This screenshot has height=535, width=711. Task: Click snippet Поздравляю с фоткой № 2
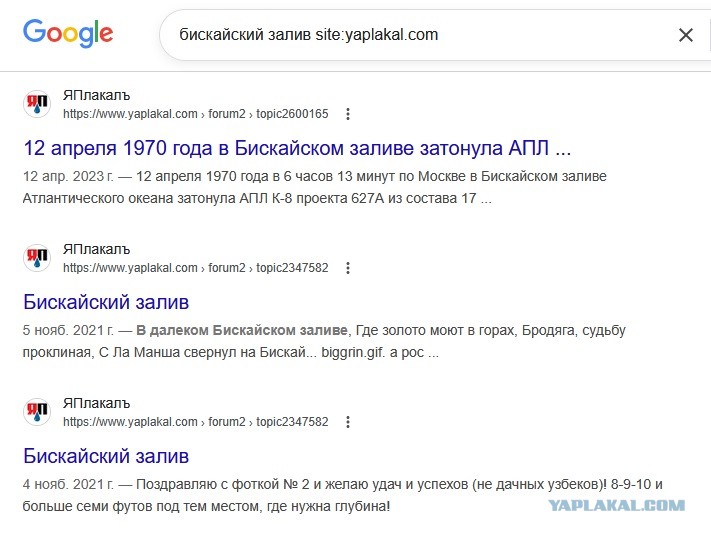222,484
